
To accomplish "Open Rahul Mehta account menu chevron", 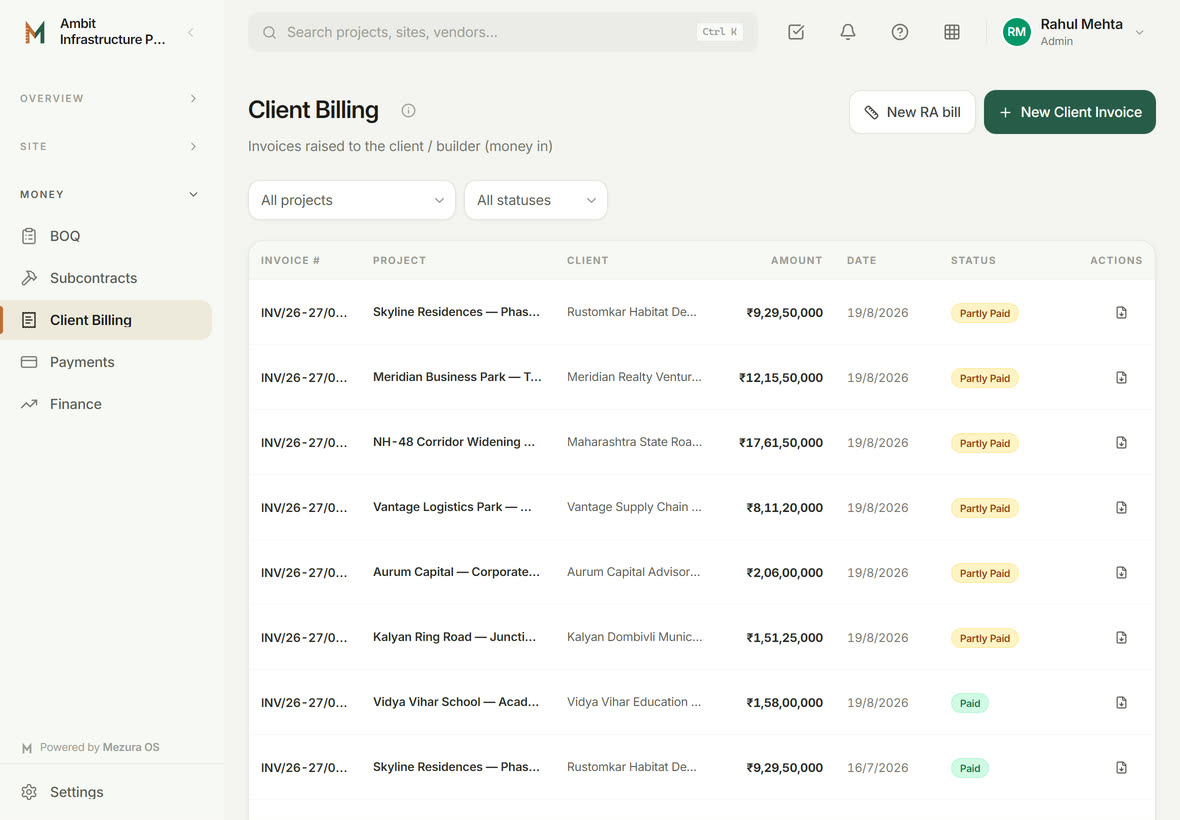I will tap(1139, 32).
